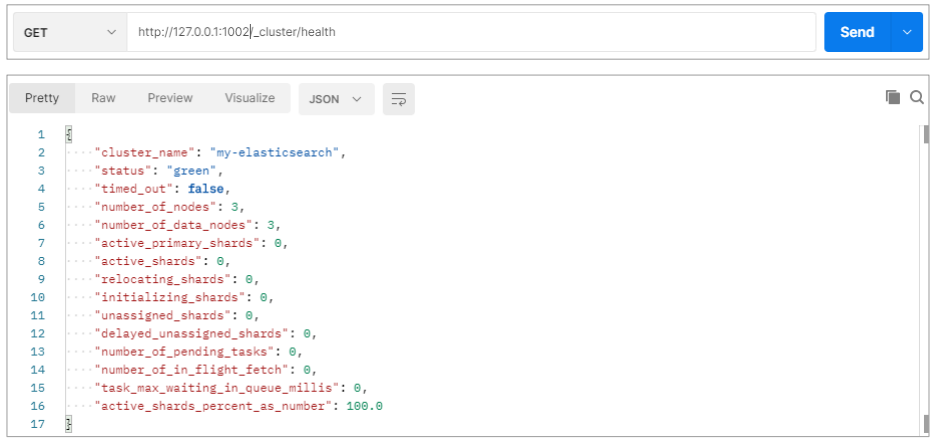
Task: Switch to the Preview response tab
Action: click(170, 98)
